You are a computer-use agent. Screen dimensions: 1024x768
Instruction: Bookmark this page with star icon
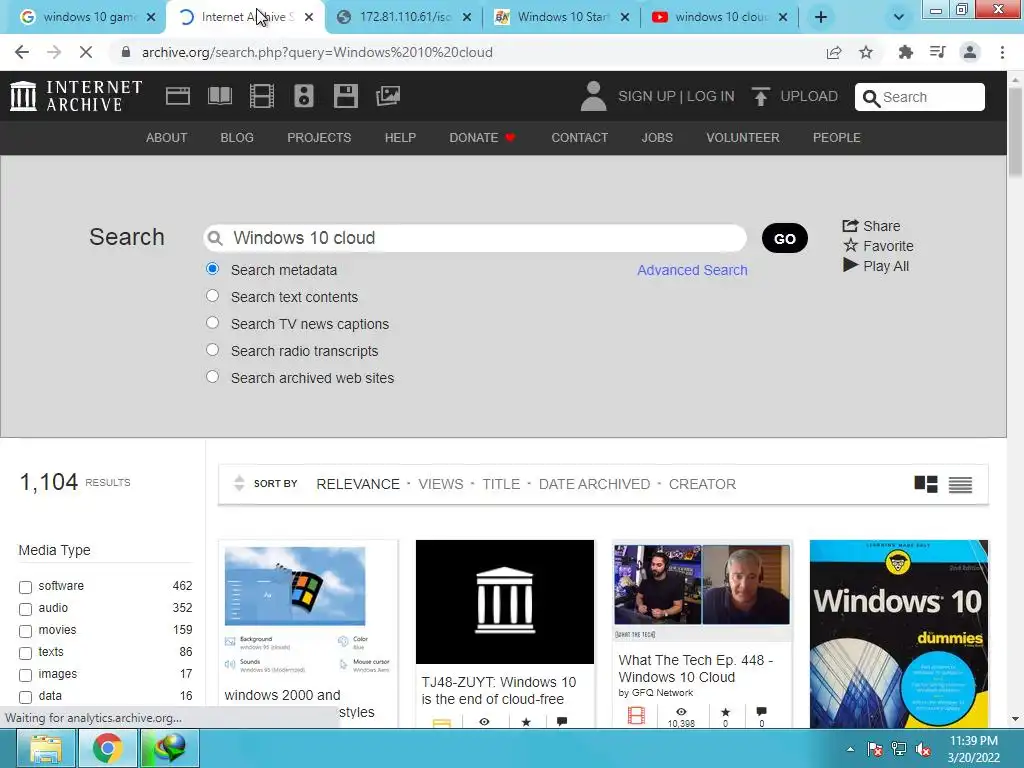866,52
